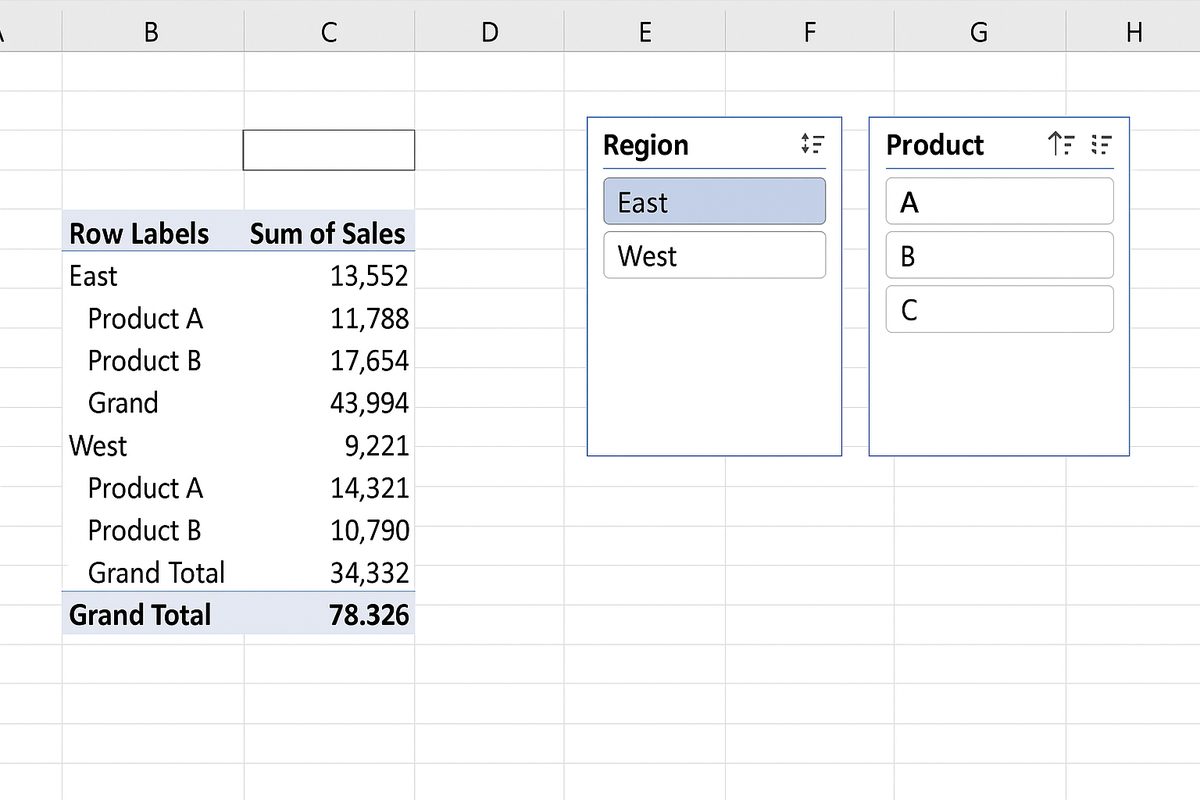The image size is (1200, 800).
Task: Select column E header
Action: coord(645,32)
